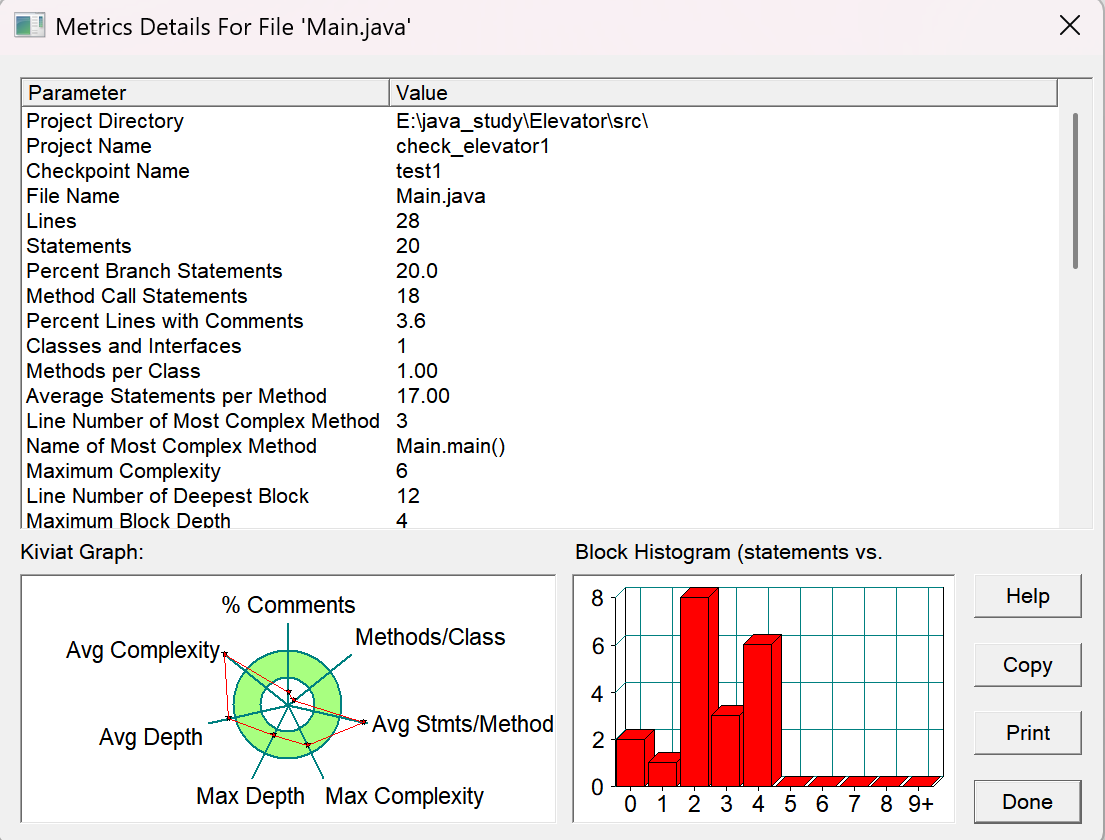This screenshot has height=840, width=1105.
Task: Click the Value column header
Action: [723, 92]
